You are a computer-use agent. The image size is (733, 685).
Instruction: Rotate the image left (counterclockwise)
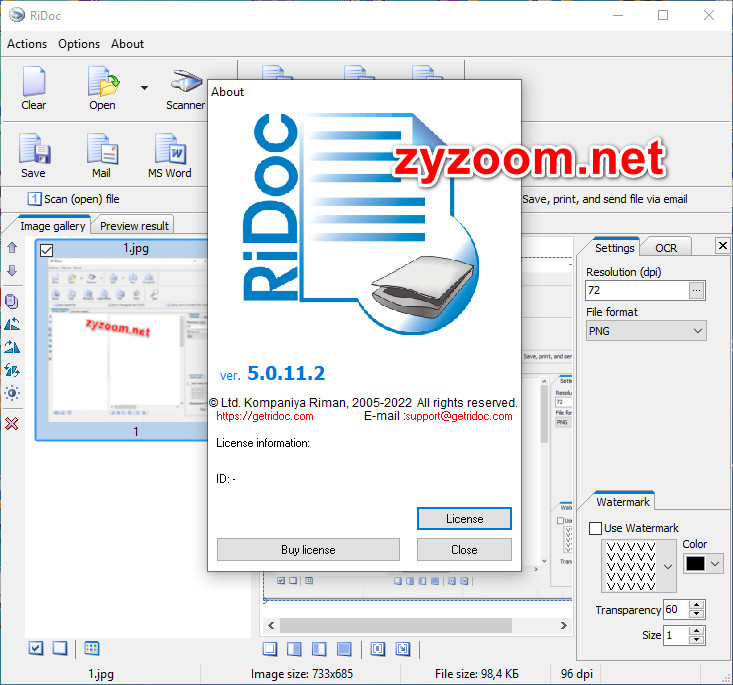pos(12,324)
